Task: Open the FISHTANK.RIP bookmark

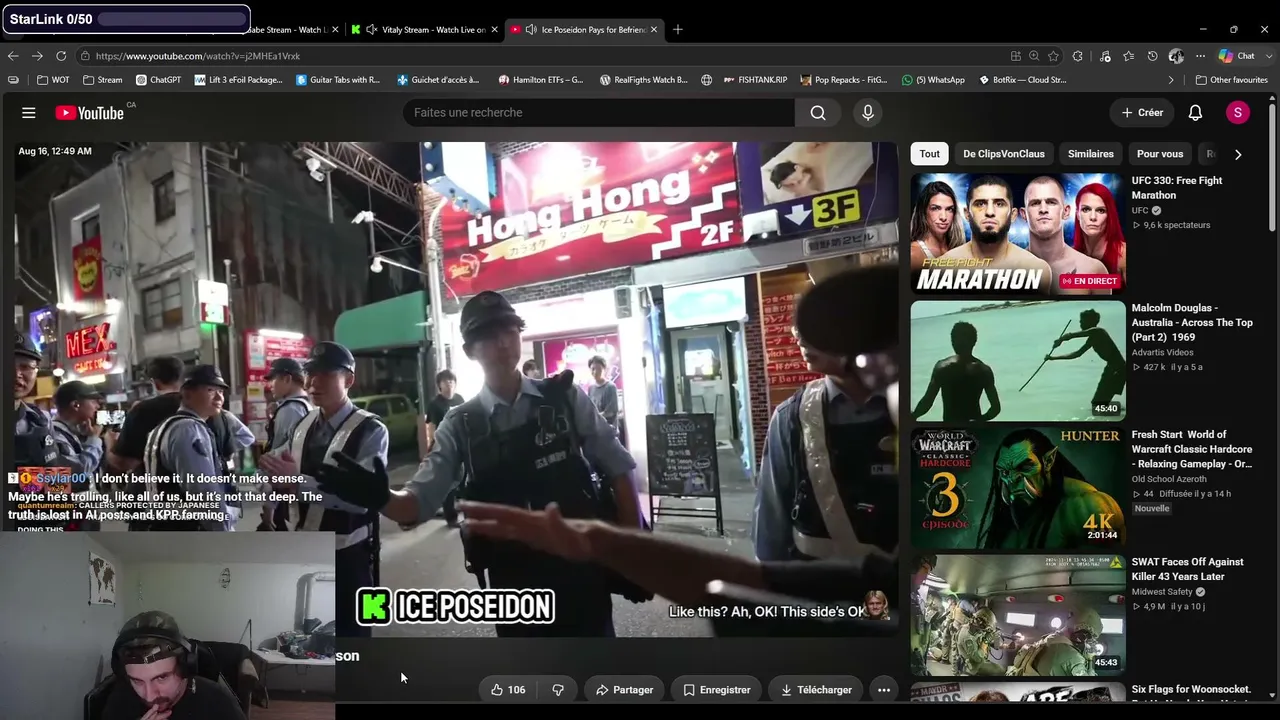Action: tap(755, 80)
